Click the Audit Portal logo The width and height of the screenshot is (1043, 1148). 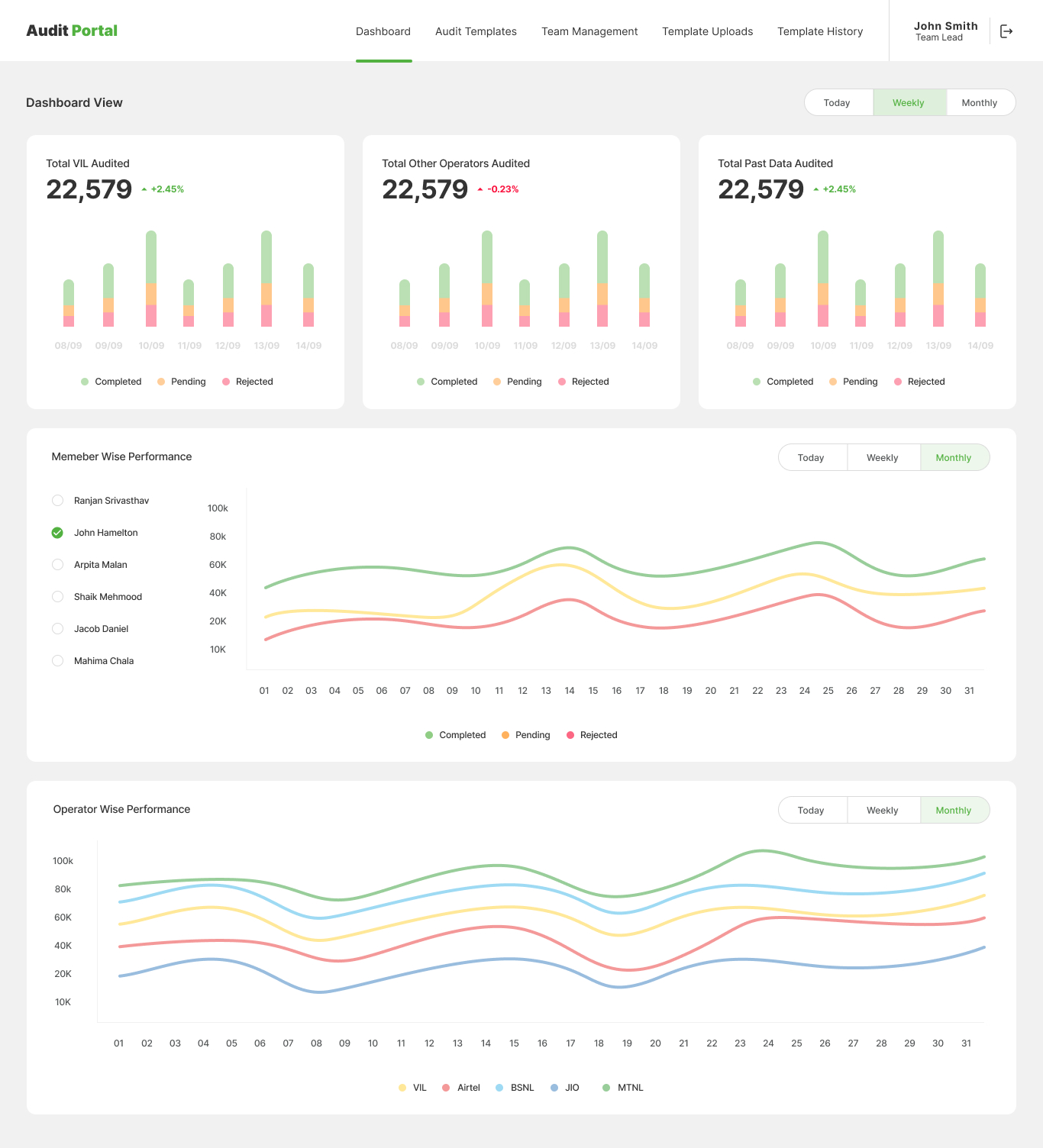tap(72, 31)
